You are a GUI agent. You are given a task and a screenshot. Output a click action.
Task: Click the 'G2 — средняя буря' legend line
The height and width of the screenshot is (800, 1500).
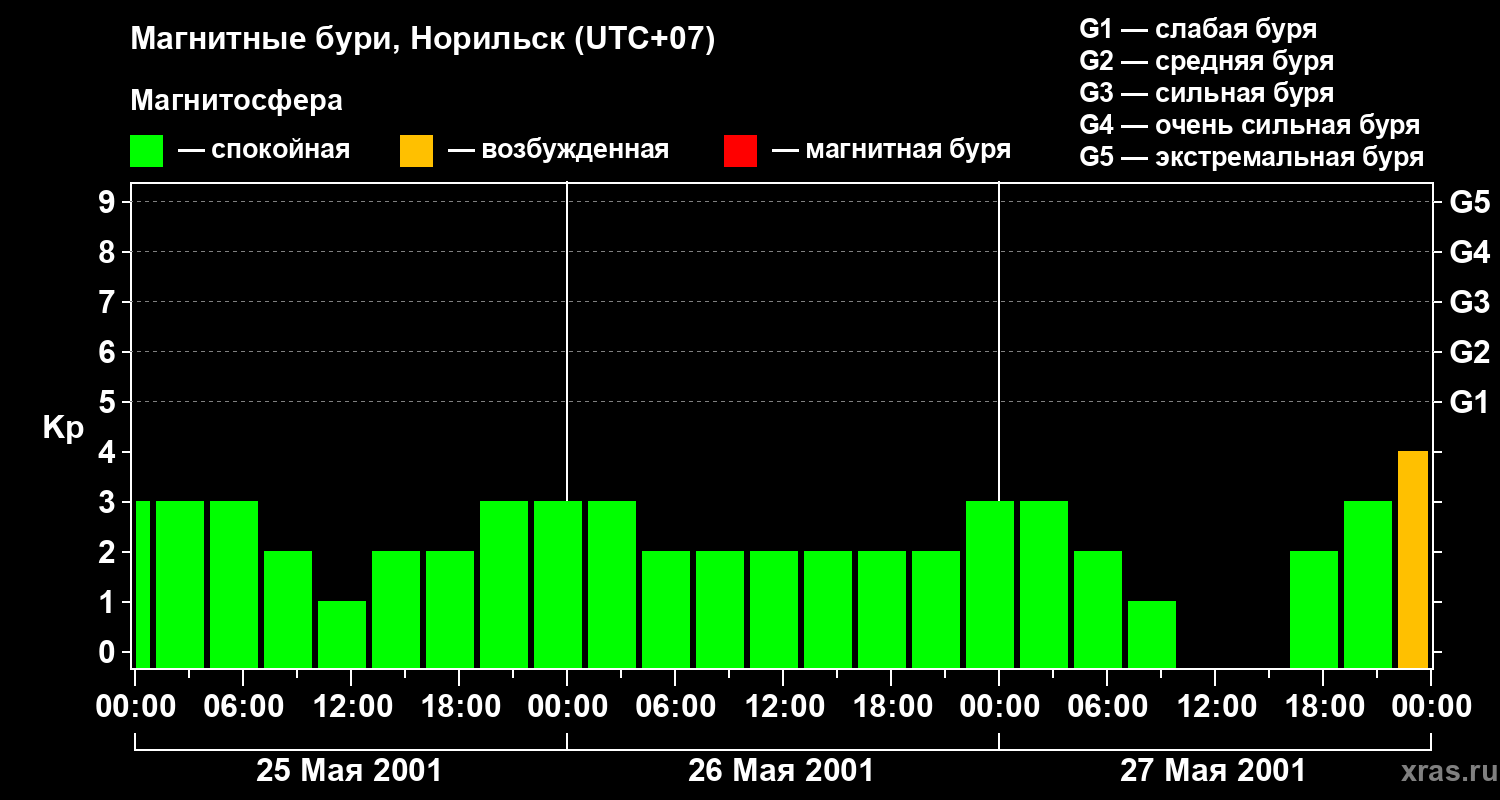tap(1206, 61)
